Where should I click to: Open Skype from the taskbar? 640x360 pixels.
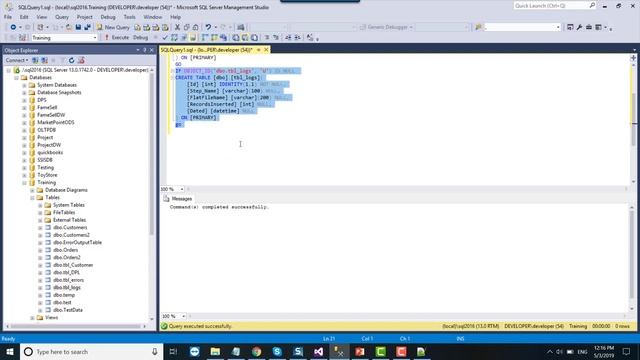coord(277,352)
